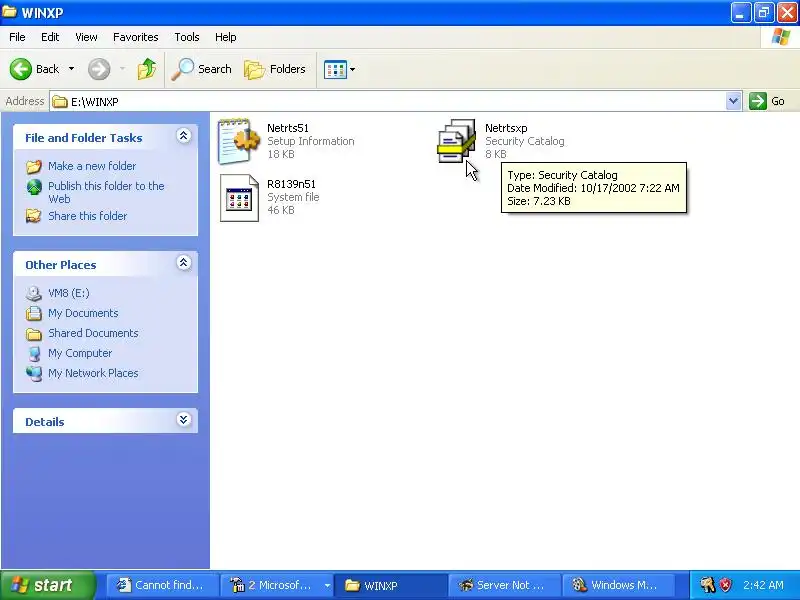This screenshot has width=800, height=600.
Task: Open the Back history dropdown arrow
Action: point(71,69)
